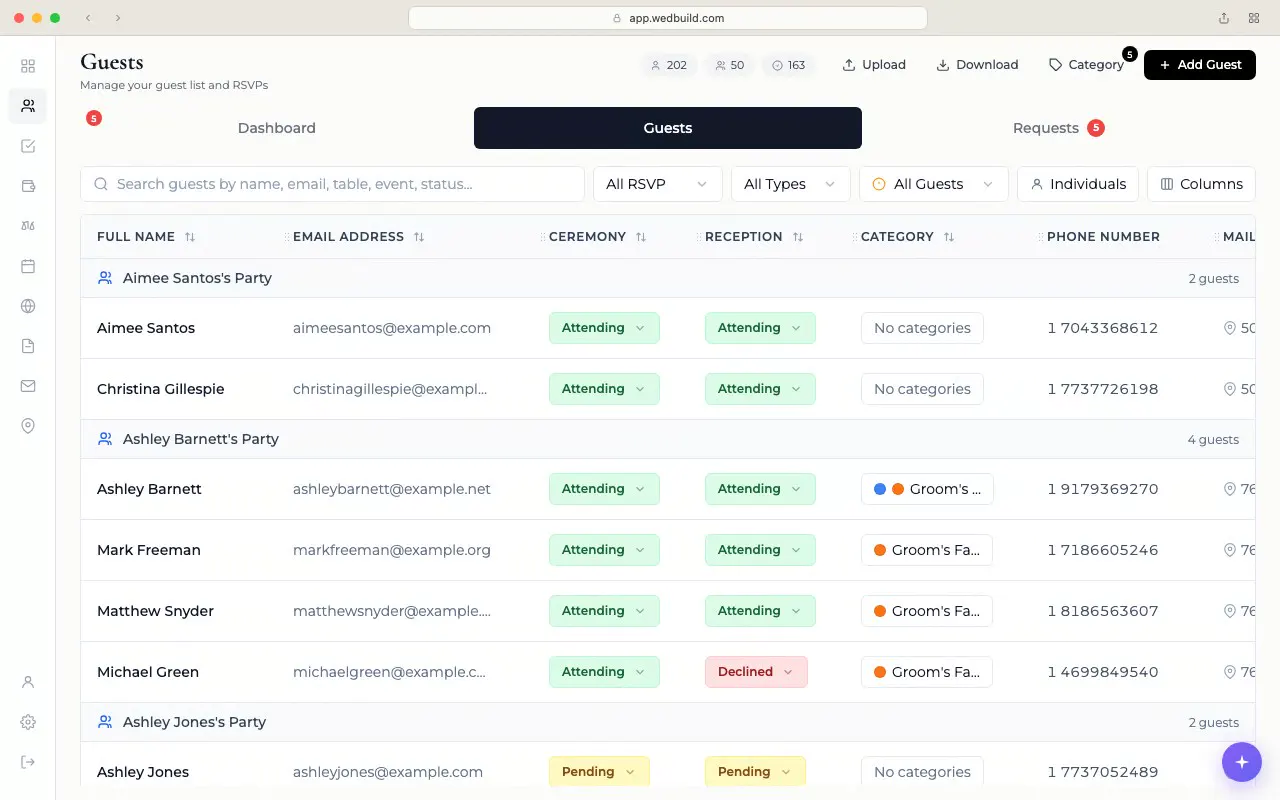Click the Add Guest button
Screen dimensions: 1280x800
(x=1200, y=65)
